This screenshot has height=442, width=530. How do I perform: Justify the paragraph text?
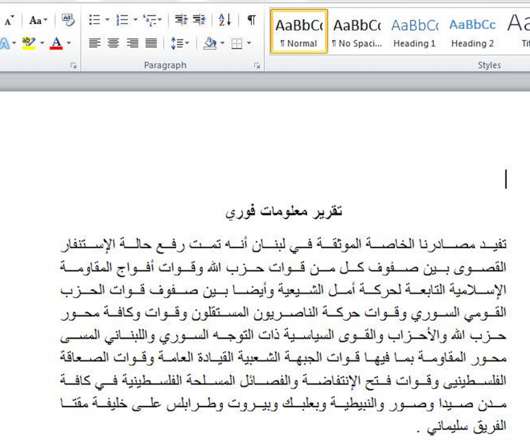151,43
